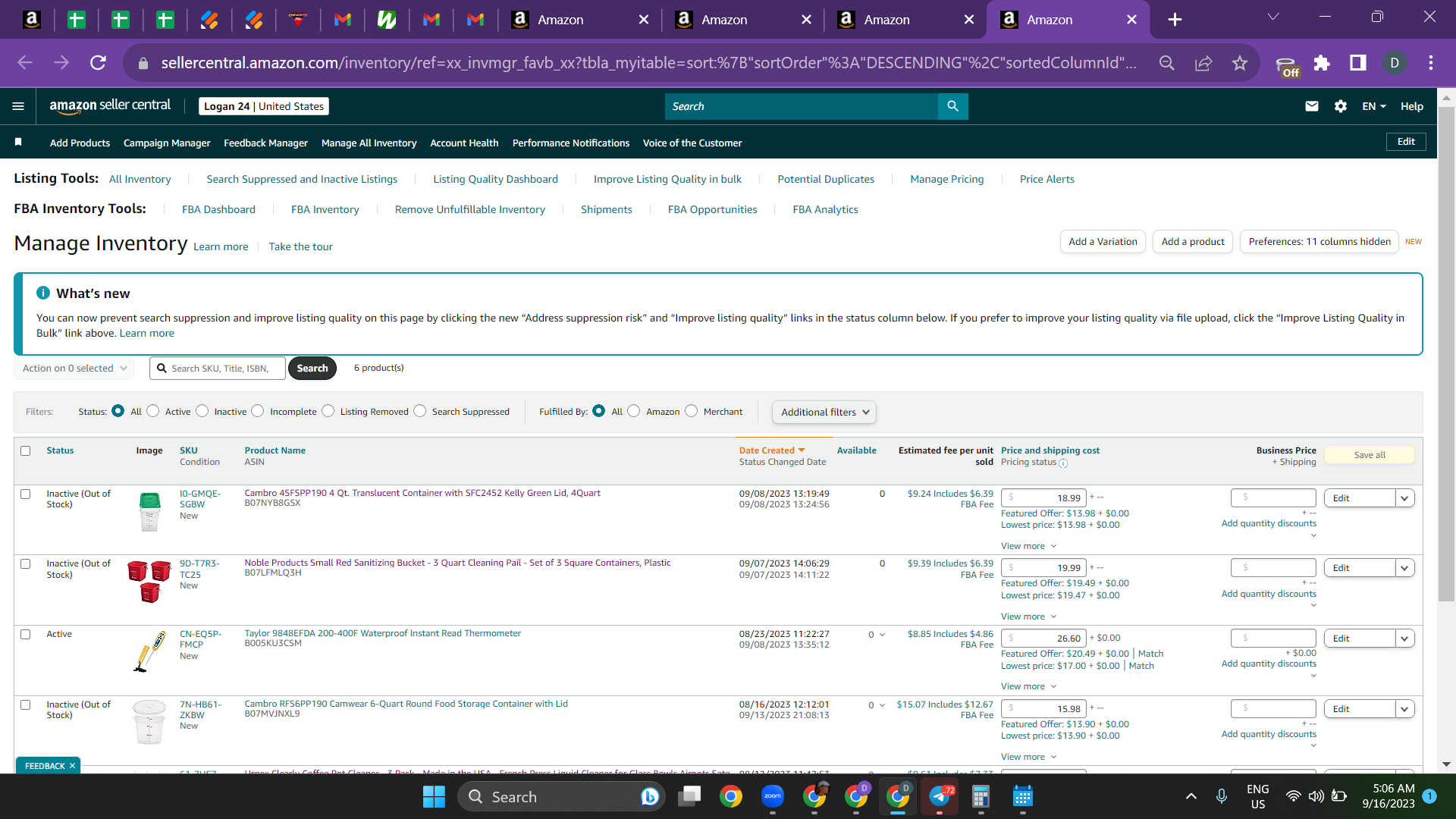Open Telegram from the taskbar
1456x819 pixels.
click(940, 796)
